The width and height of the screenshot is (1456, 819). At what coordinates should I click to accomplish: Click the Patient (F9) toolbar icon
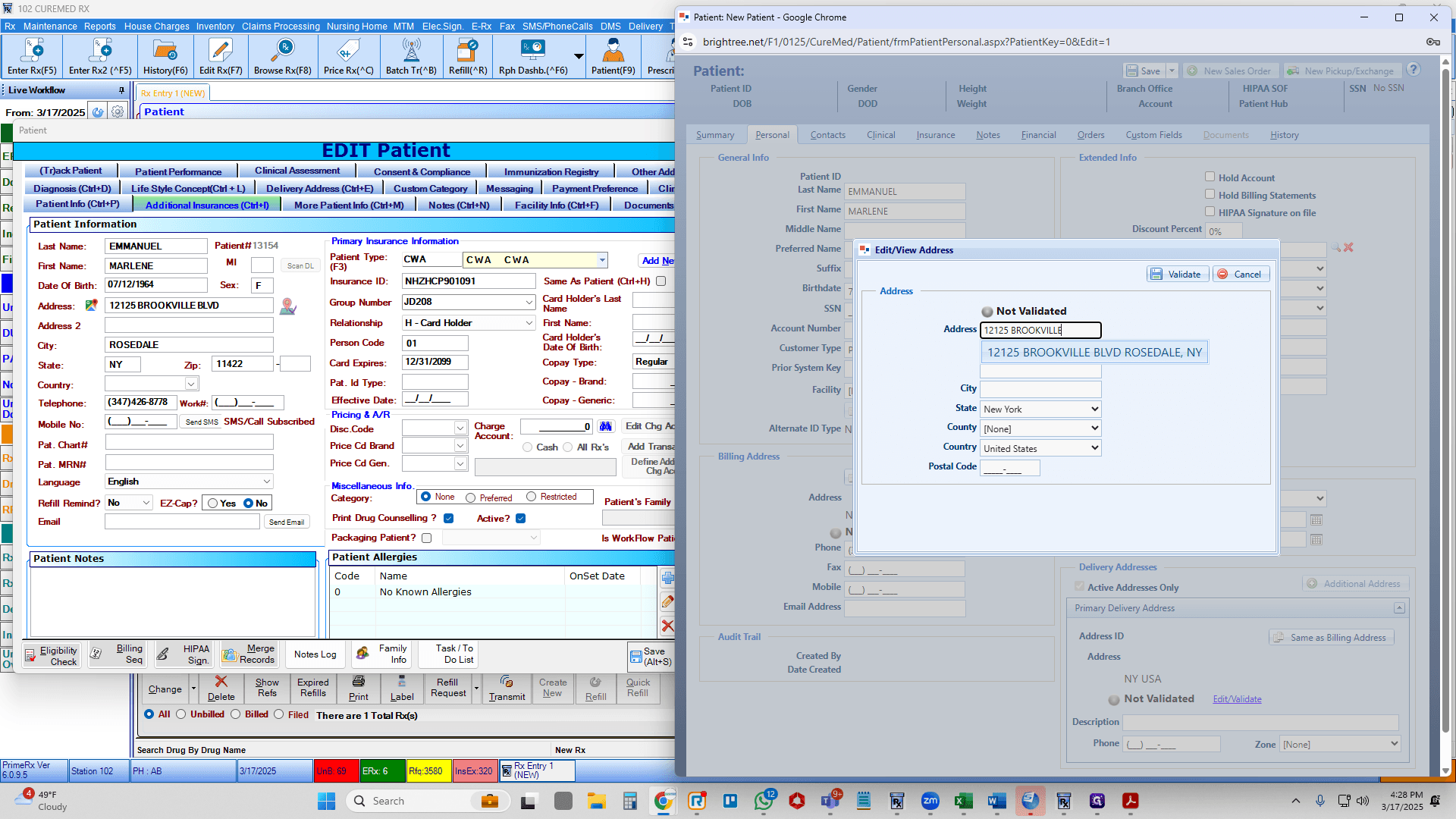[x=613, y=57]
